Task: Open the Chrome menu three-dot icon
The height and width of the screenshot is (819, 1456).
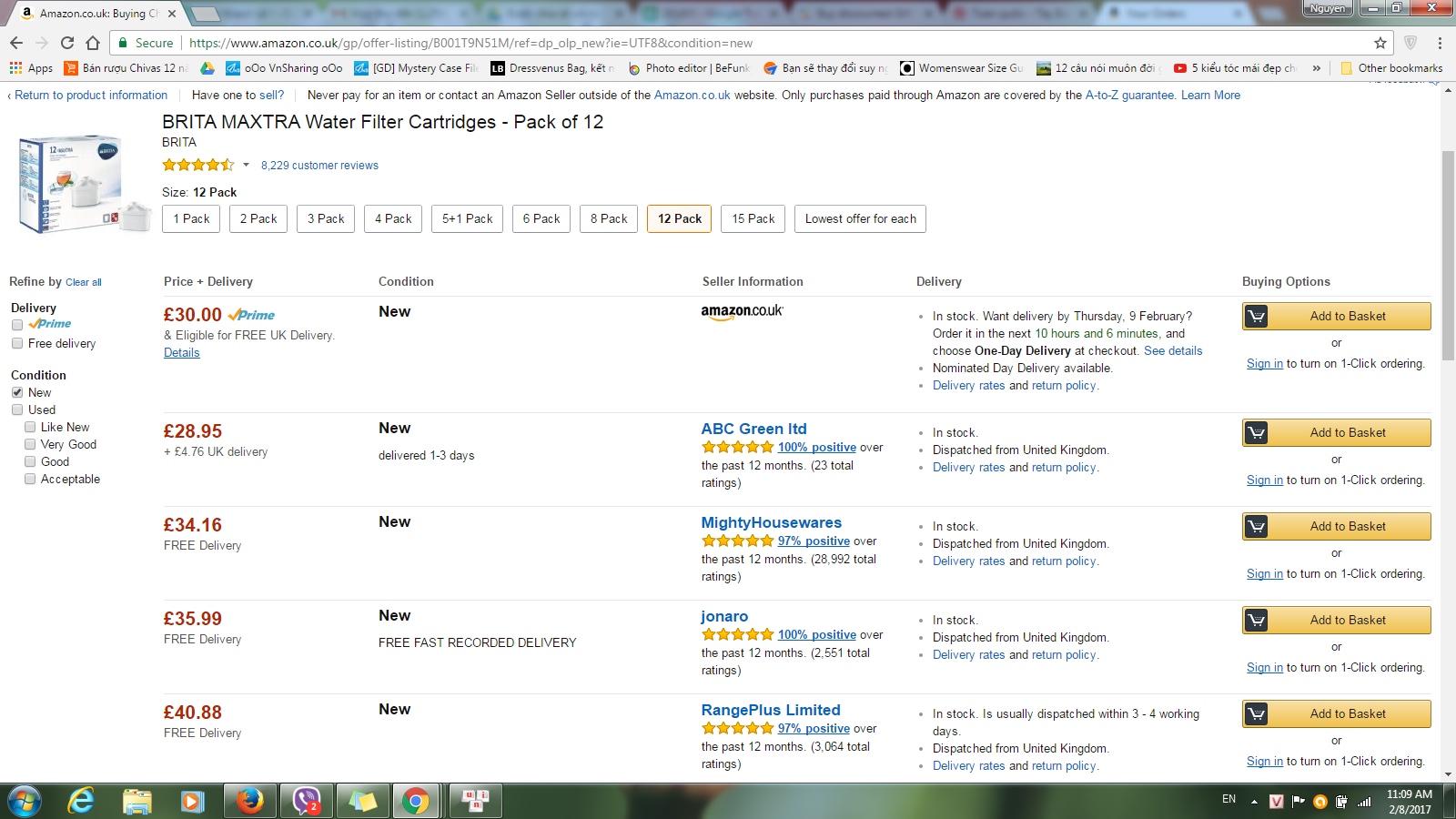Action: tap(1440, 43)
